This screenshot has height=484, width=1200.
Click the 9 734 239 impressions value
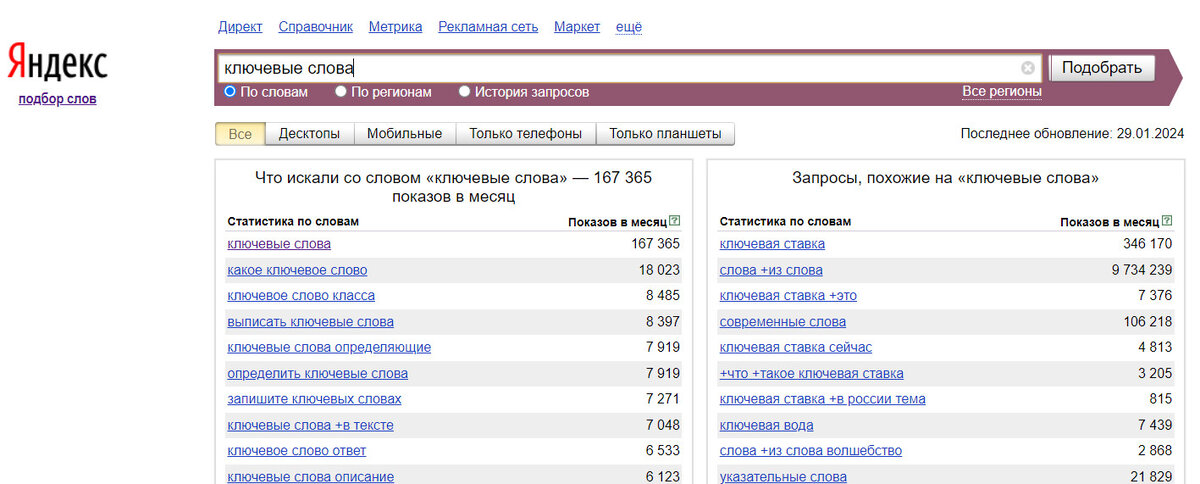1141,270
